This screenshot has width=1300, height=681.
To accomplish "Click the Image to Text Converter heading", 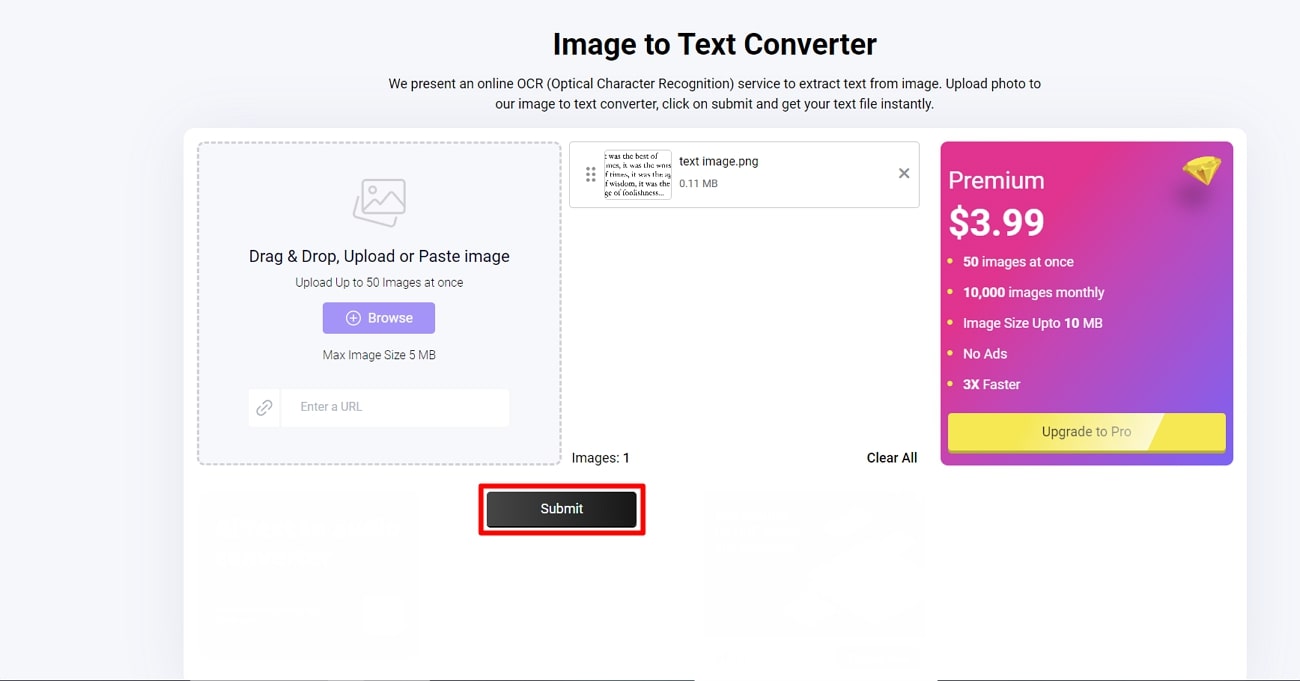I will pyautogui.click(x=714, y=44).
